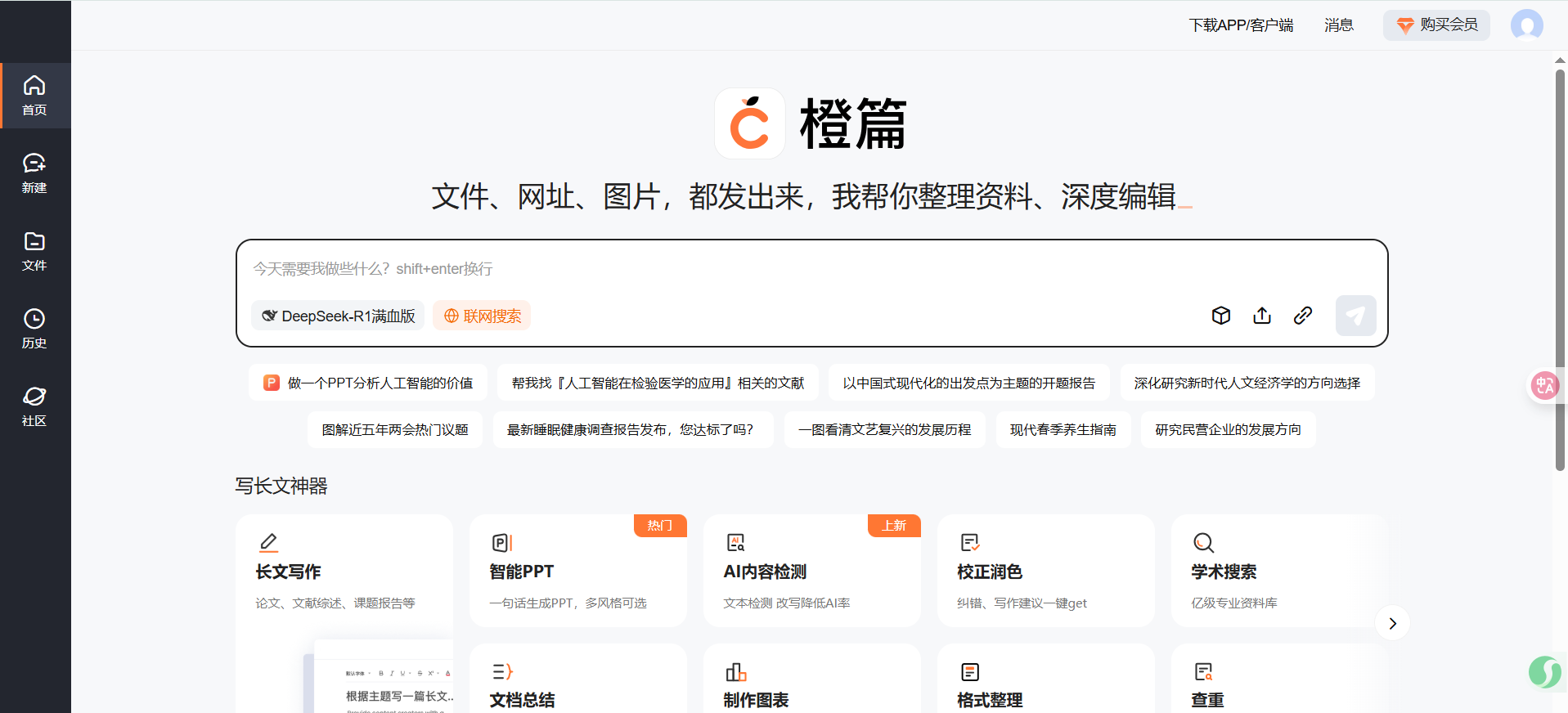Click the translate floating icon
Image resolution: width=1568 pixels, height=713 pixels.
click(1544, 384)
